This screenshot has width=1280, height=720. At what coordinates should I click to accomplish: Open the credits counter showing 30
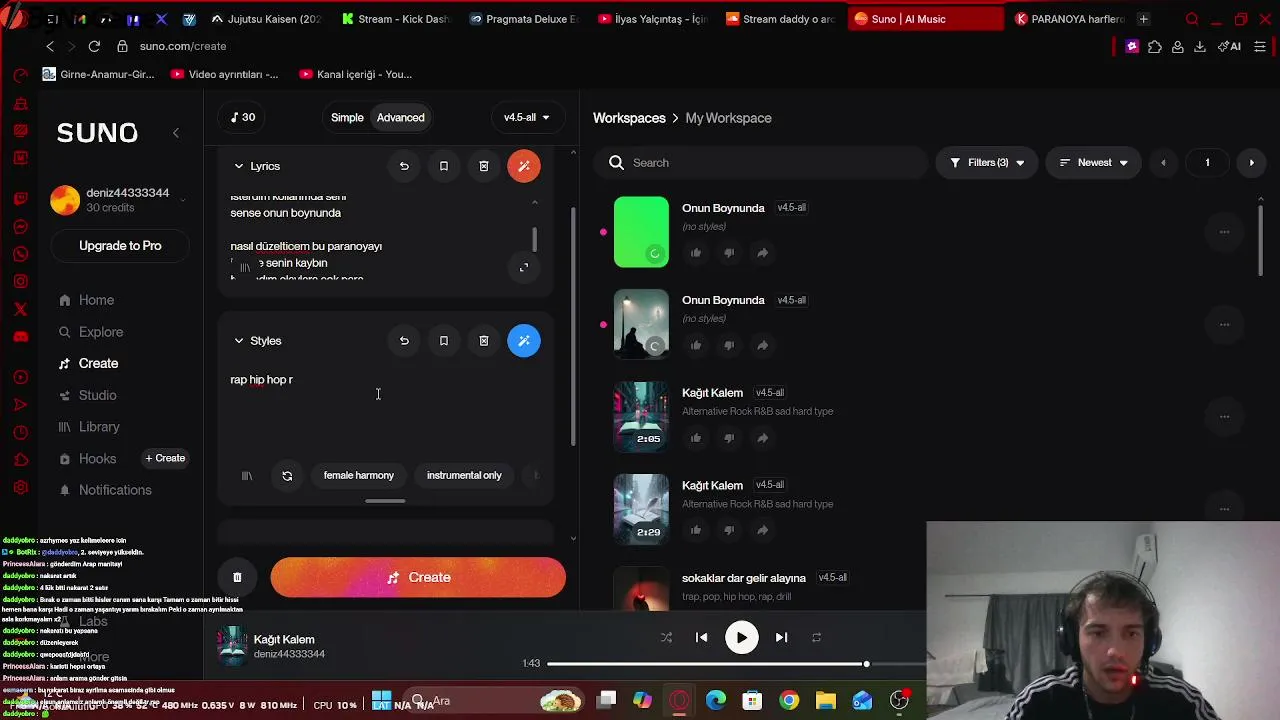243,117
